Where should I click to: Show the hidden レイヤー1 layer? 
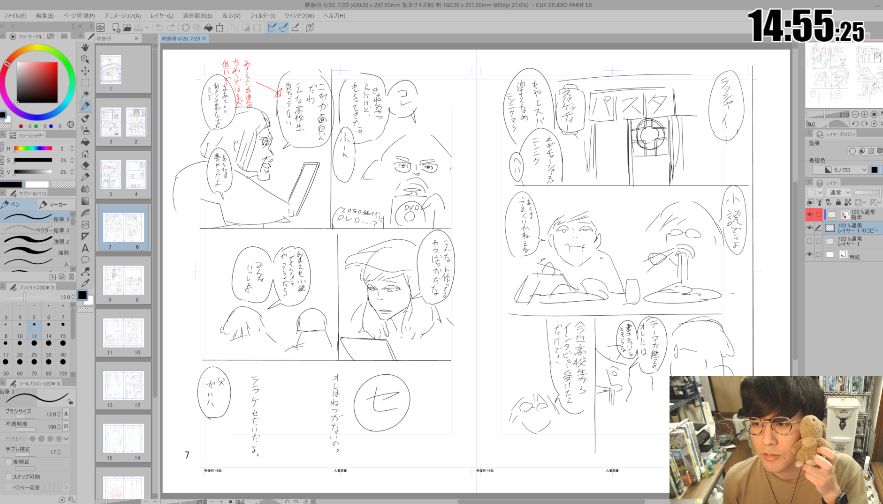tap(810, 241)
